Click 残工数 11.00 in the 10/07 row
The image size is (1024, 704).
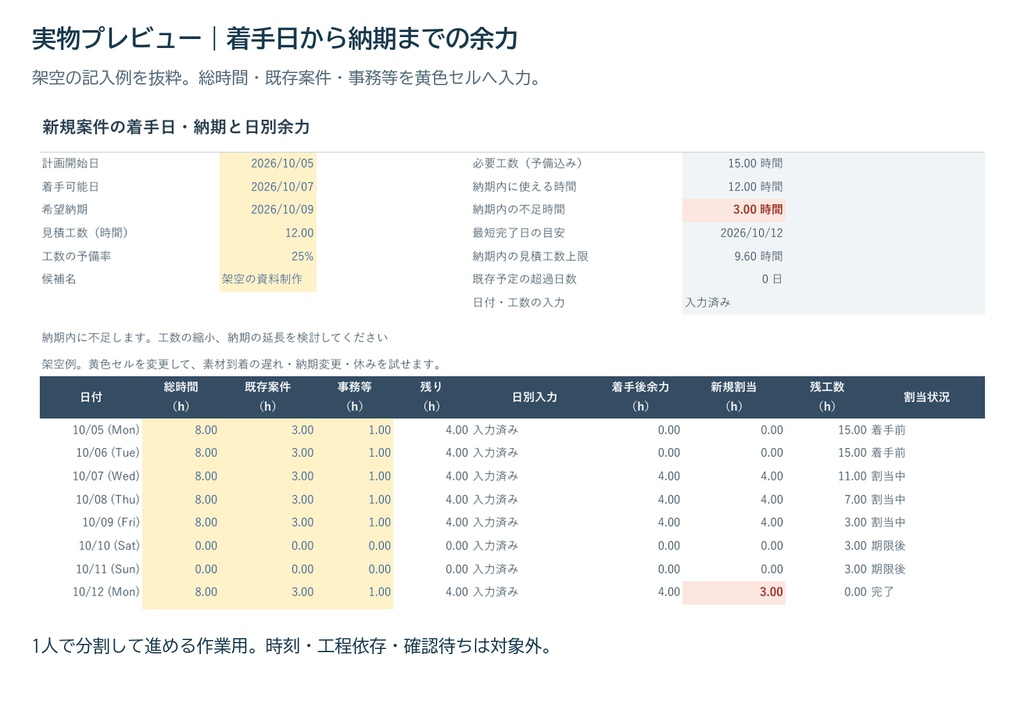pos(852,476)
